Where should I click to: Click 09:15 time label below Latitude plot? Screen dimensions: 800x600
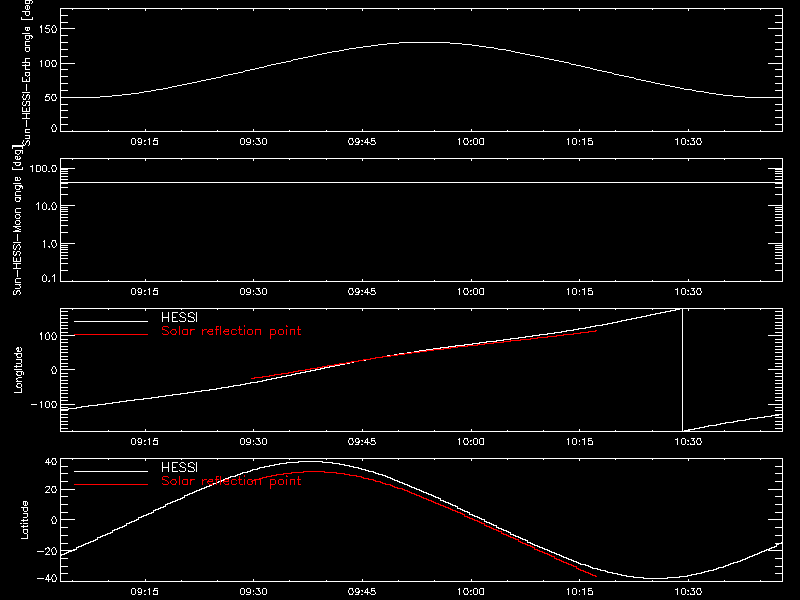[x=144, y=592]
